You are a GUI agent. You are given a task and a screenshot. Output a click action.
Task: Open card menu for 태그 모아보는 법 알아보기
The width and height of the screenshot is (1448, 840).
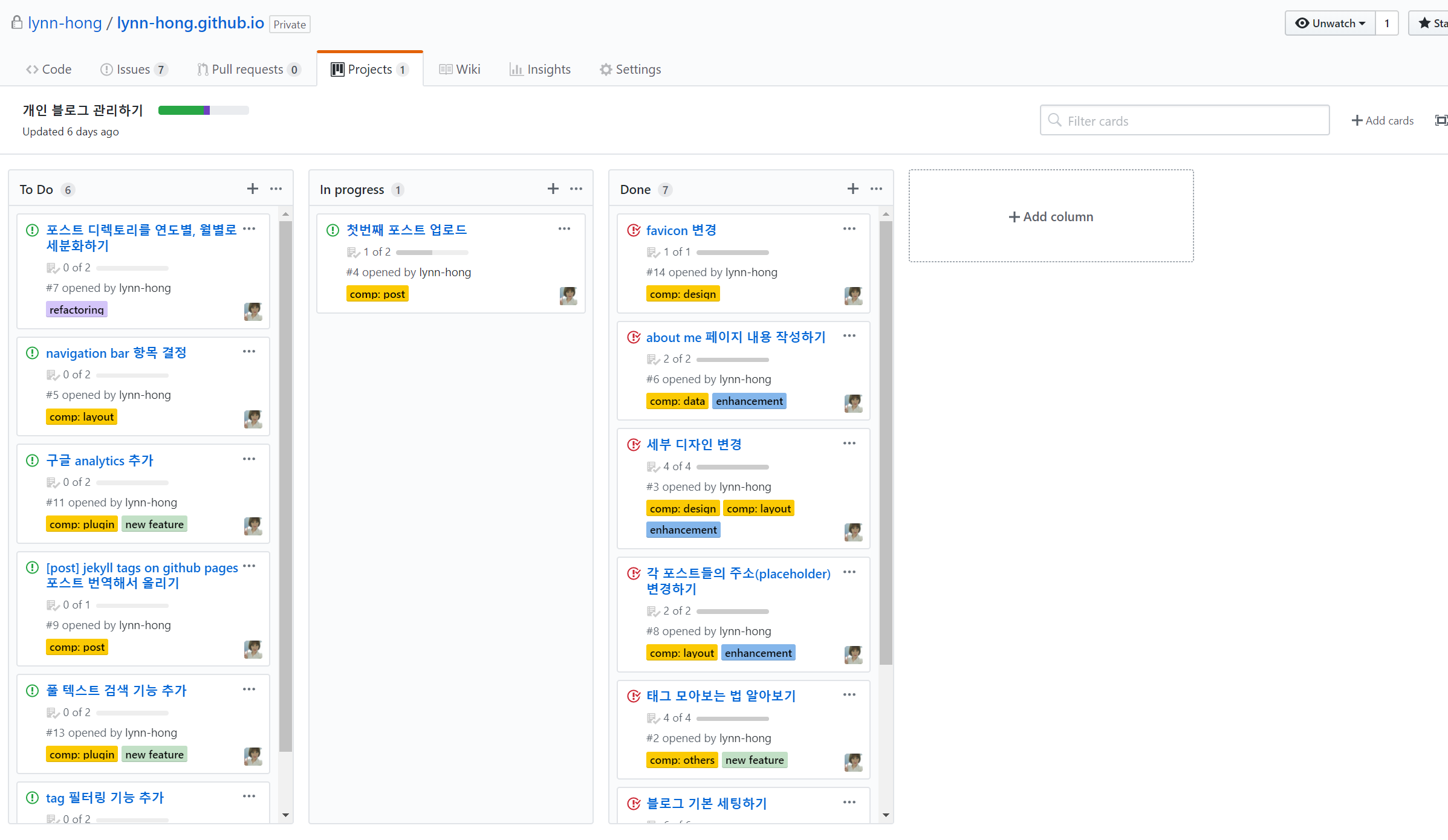tap(849, 695)
